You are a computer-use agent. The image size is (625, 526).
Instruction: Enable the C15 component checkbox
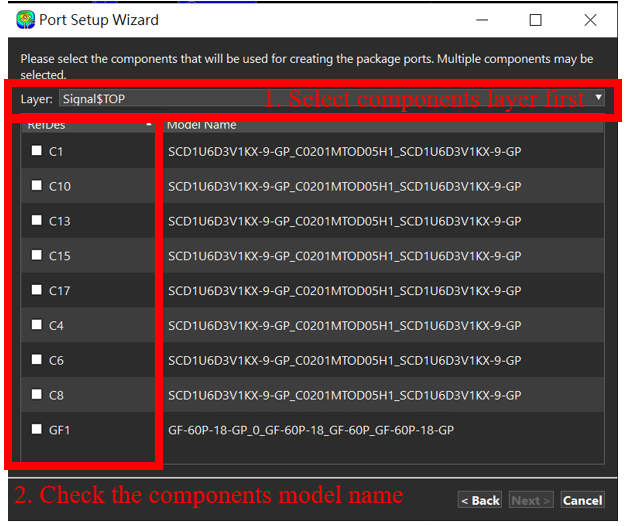pyautogui.click(x=37, y=255)
